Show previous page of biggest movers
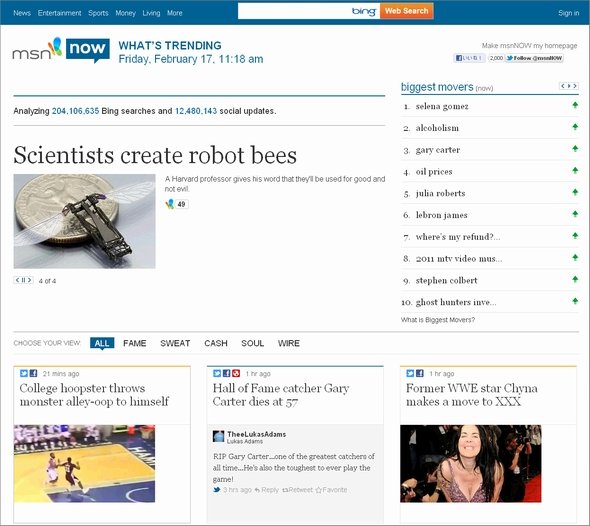Image resolution: width=590 pixels, height=526 pixels. (563, 86)
